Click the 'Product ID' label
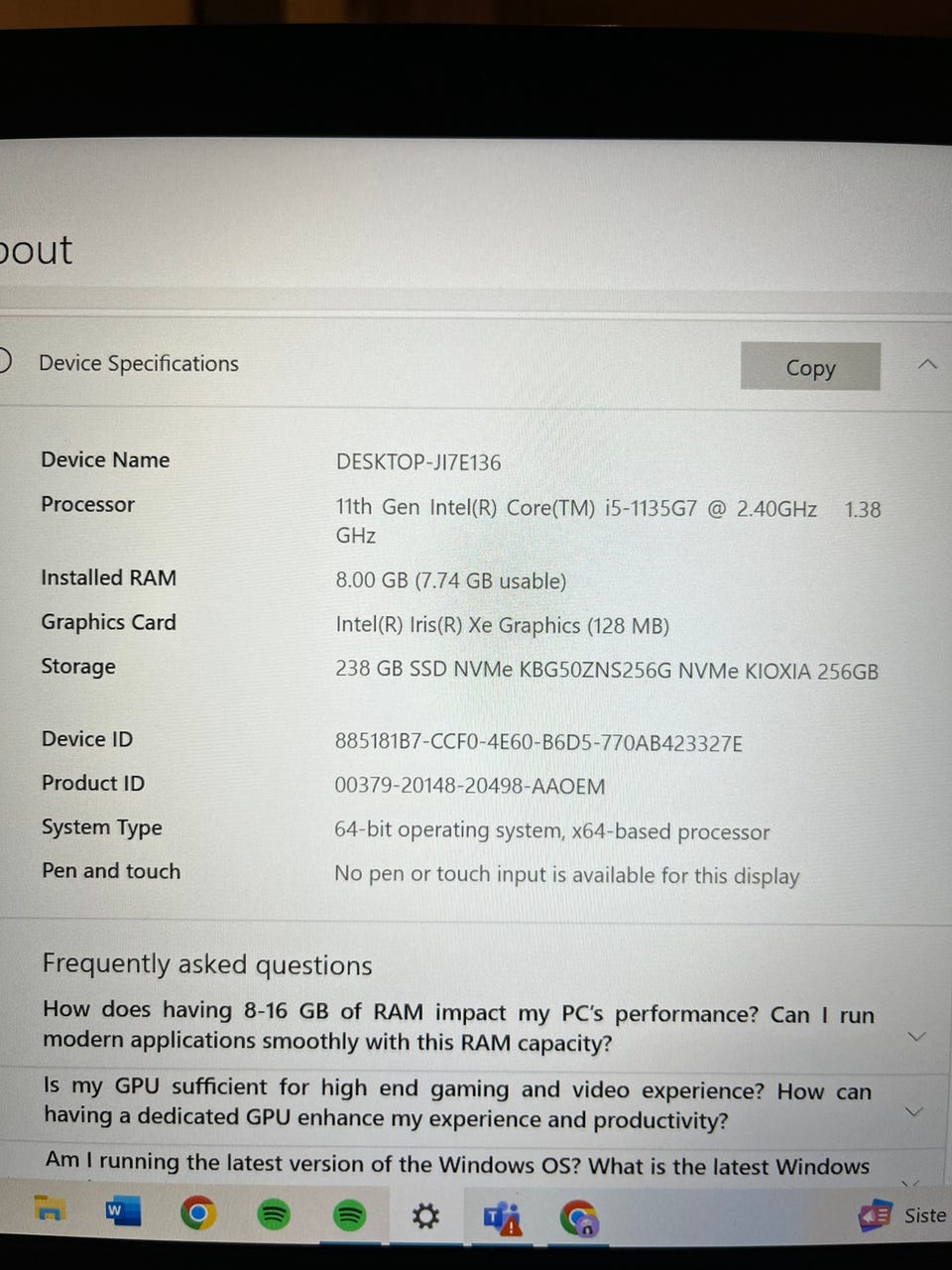This screenshot has height=1270, width=952. coord(93,783)
